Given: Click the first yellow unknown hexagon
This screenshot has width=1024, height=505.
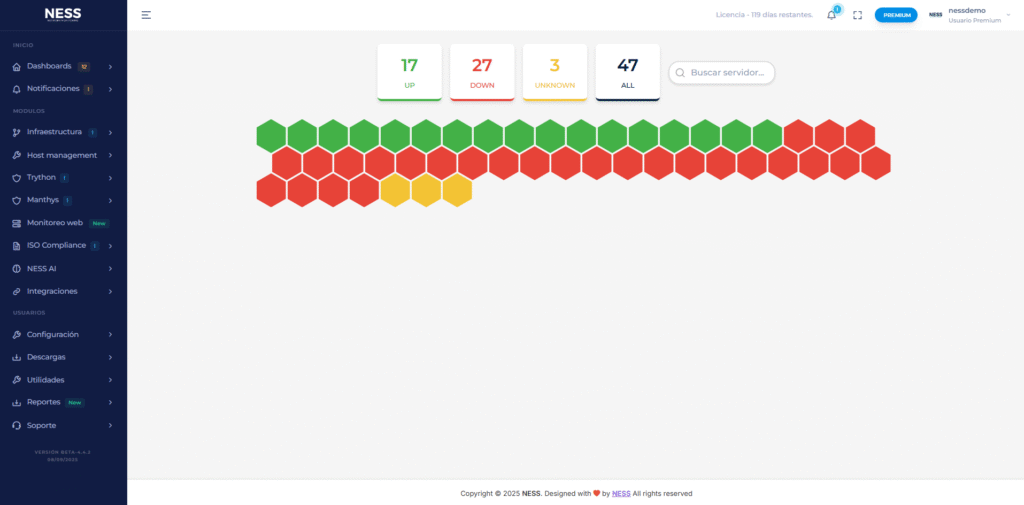Looking at the screenshot, I should click(x=395, y=190).
